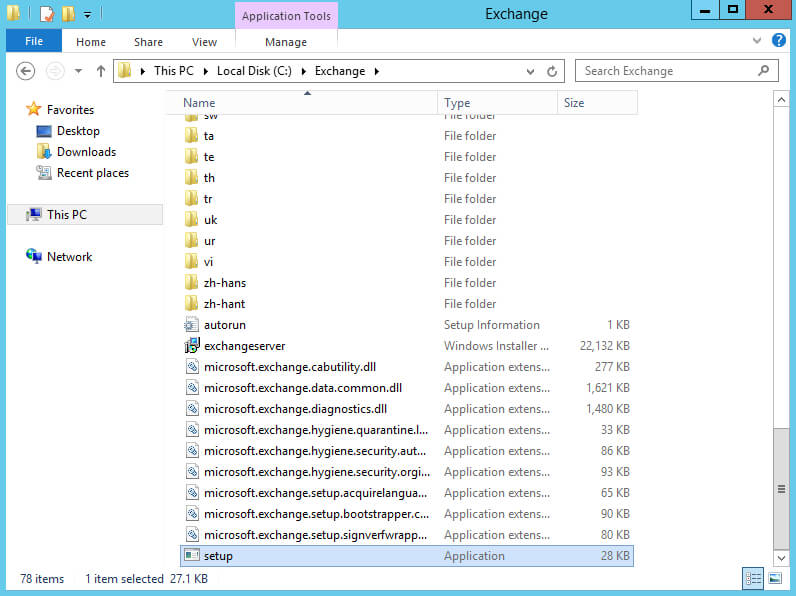Select the microsoft.exchange.setup.acquirelangua file name

pos(315,493)
